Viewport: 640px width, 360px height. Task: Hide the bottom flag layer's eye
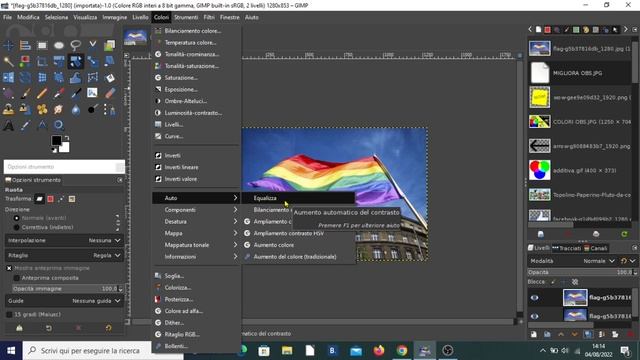point(534,316)
